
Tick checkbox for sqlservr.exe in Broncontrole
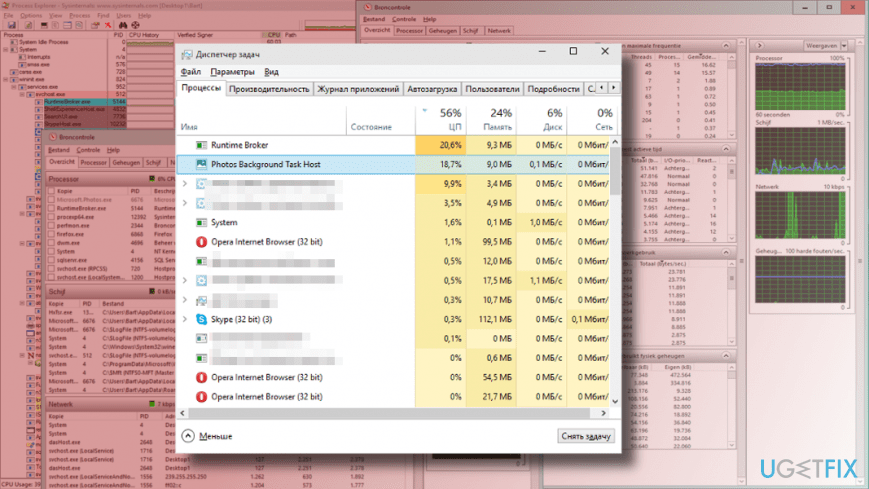click(52, 260)
